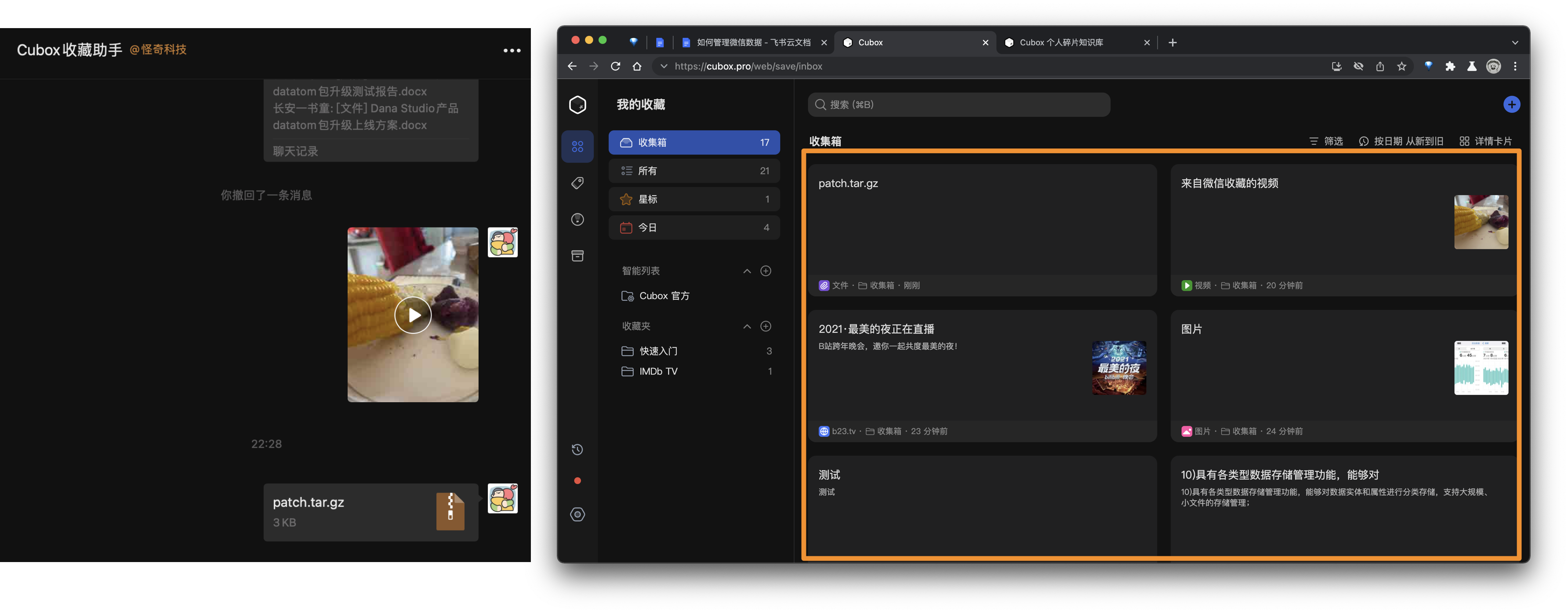Click the blue plus add button
Screen dimensions: 1568x613
pos(1511,105)
